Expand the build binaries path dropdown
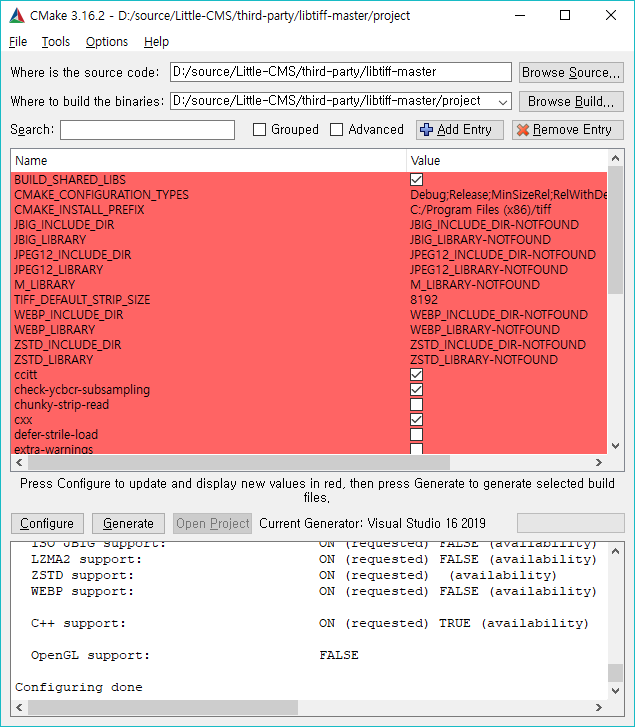 coord(503,102)
